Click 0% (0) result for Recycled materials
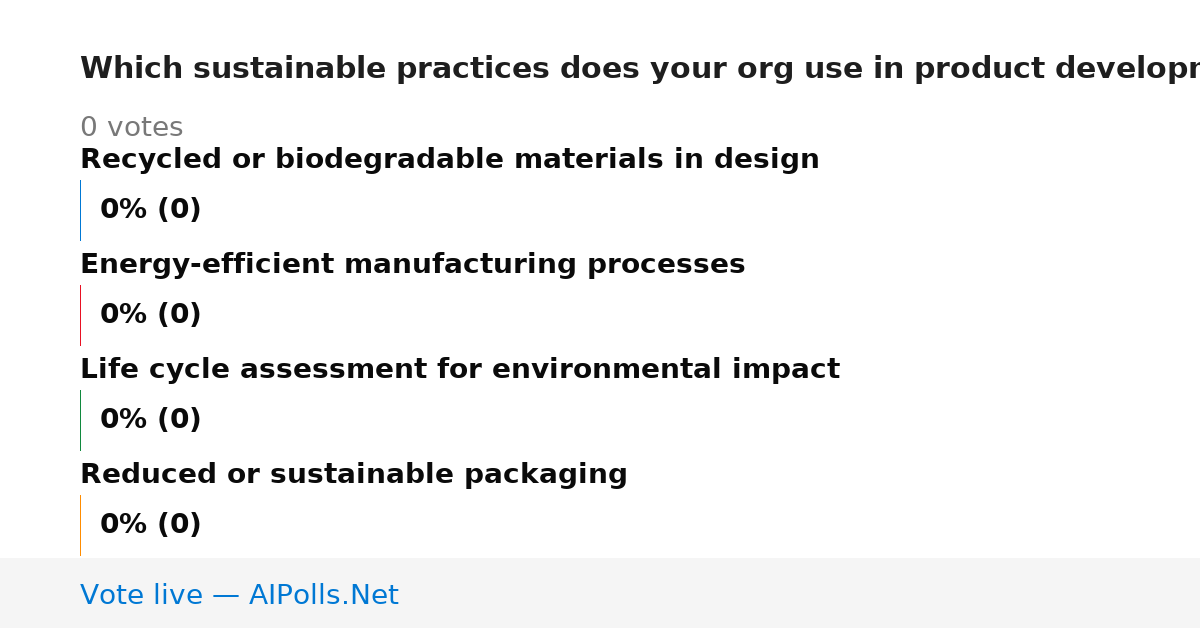The image size is (1200, 628). [150, 210]
